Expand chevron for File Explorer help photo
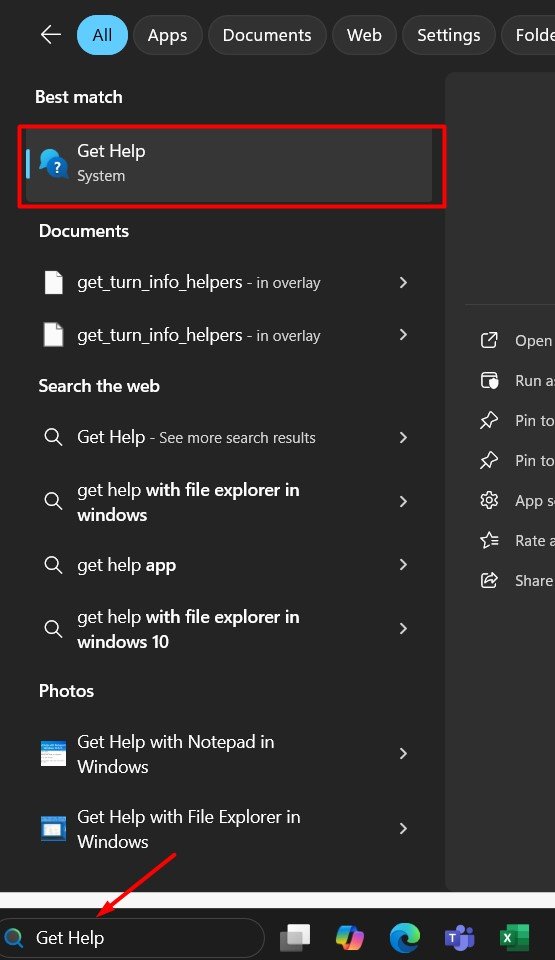 coord(403,828)
